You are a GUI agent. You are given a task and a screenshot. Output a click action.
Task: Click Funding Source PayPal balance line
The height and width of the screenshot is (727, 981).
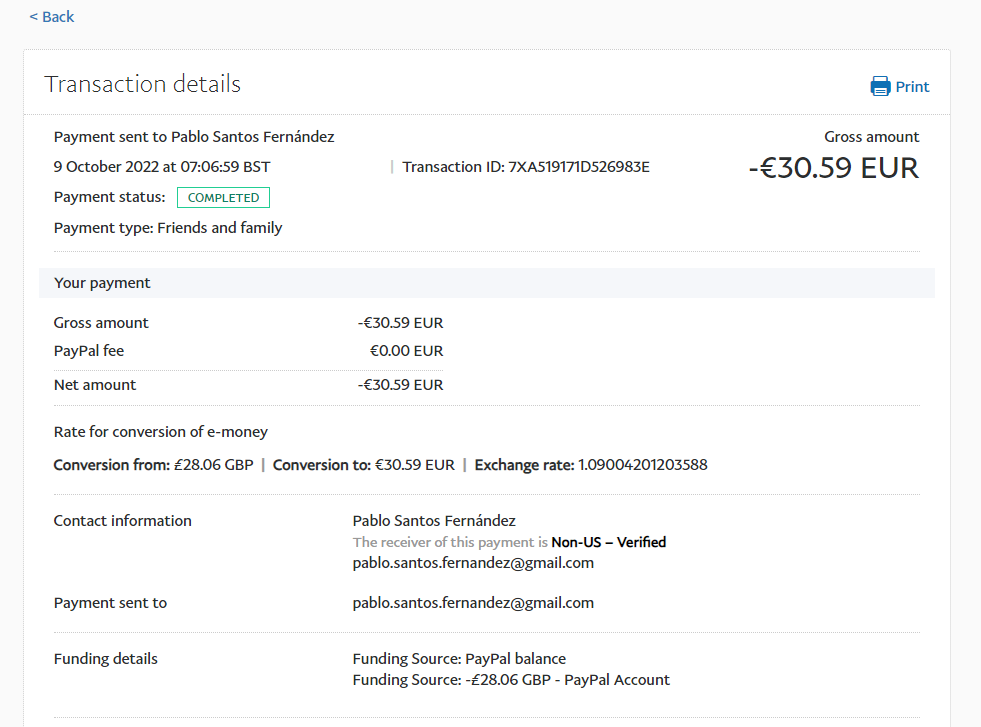pos(459,659)
